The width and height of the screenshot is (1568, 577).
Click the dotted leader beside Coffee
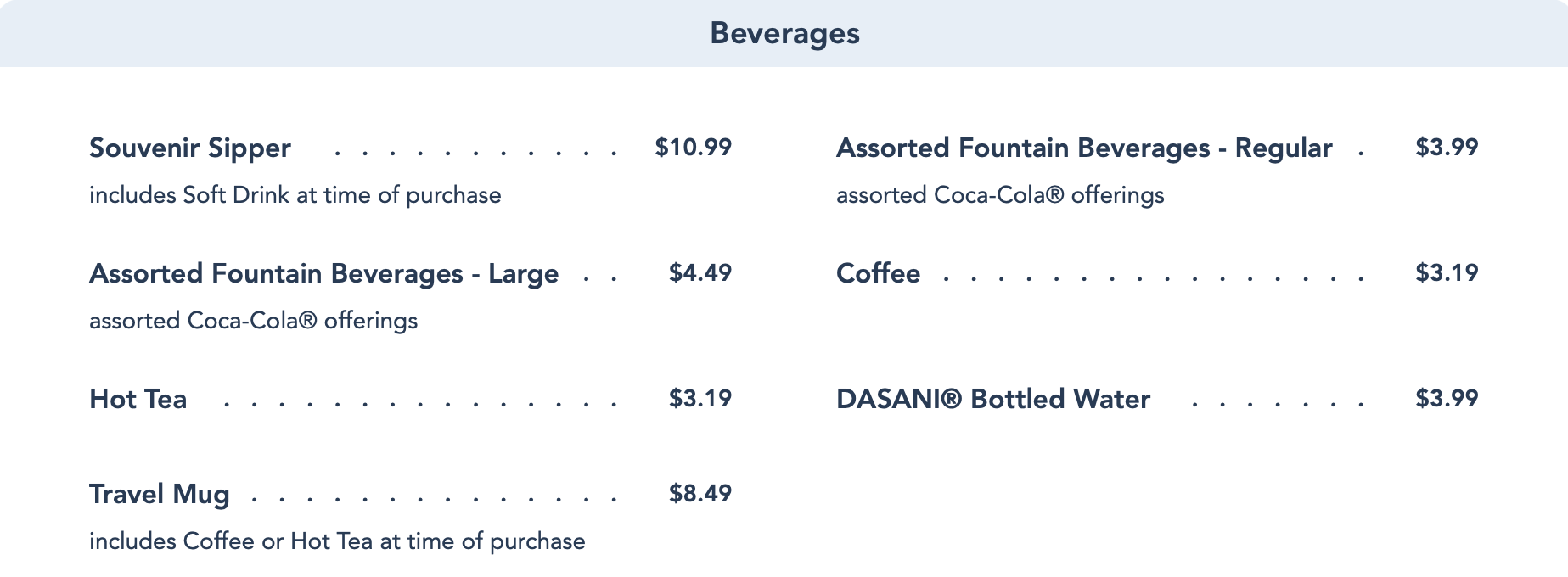coord(1153,278)
